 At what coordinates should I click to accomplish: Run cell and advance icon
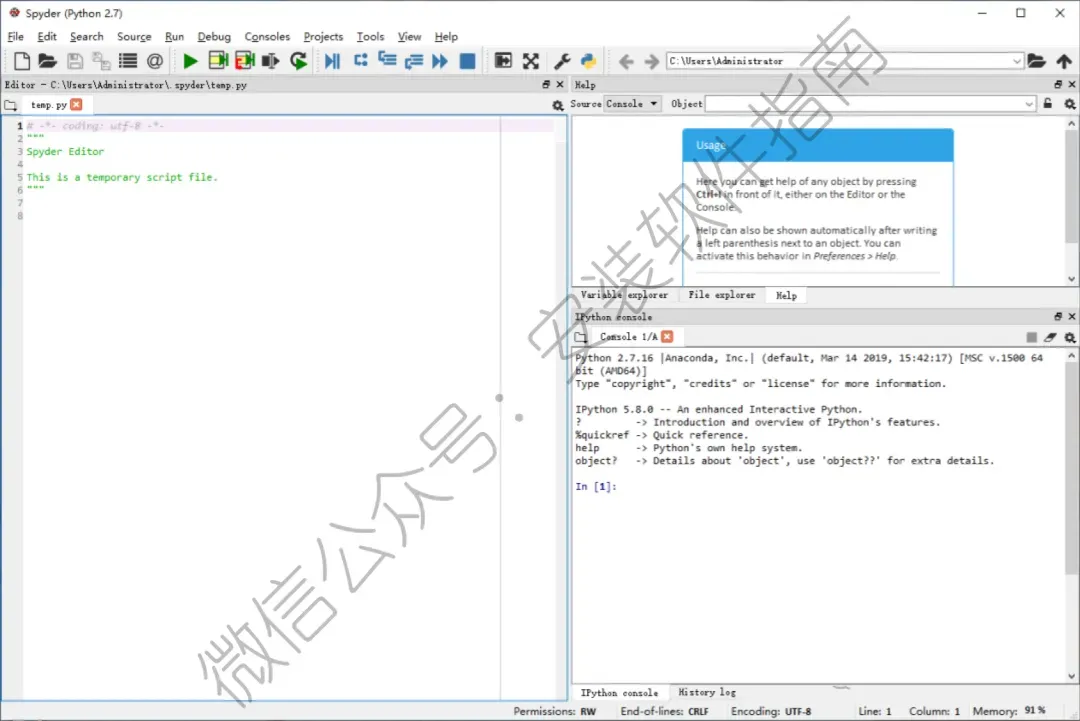click(245, 61)
